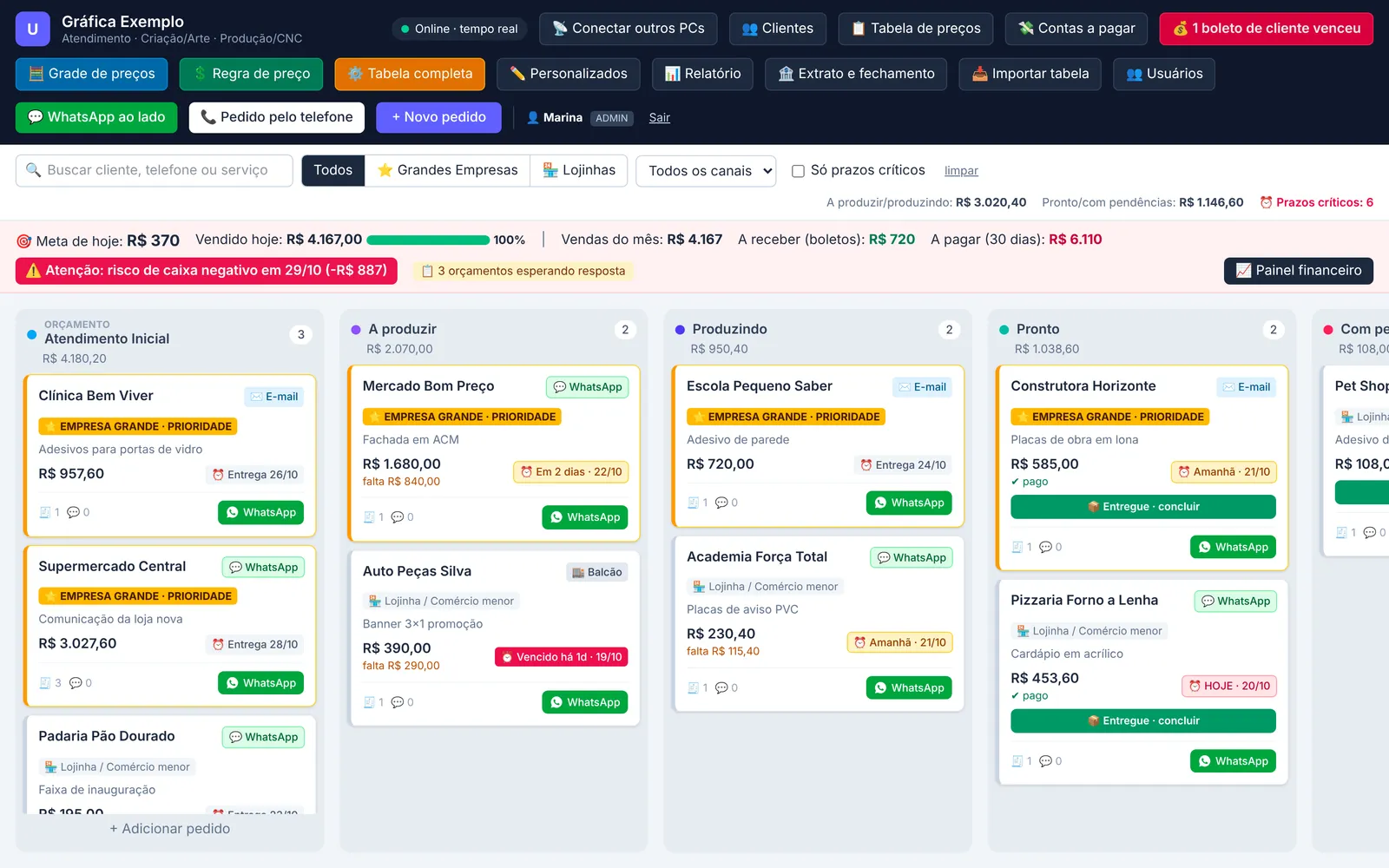Click Entregue · concluir on Construtora Horizonte card
This screenshot has height=868, width=1389.
click(1143, 507)
